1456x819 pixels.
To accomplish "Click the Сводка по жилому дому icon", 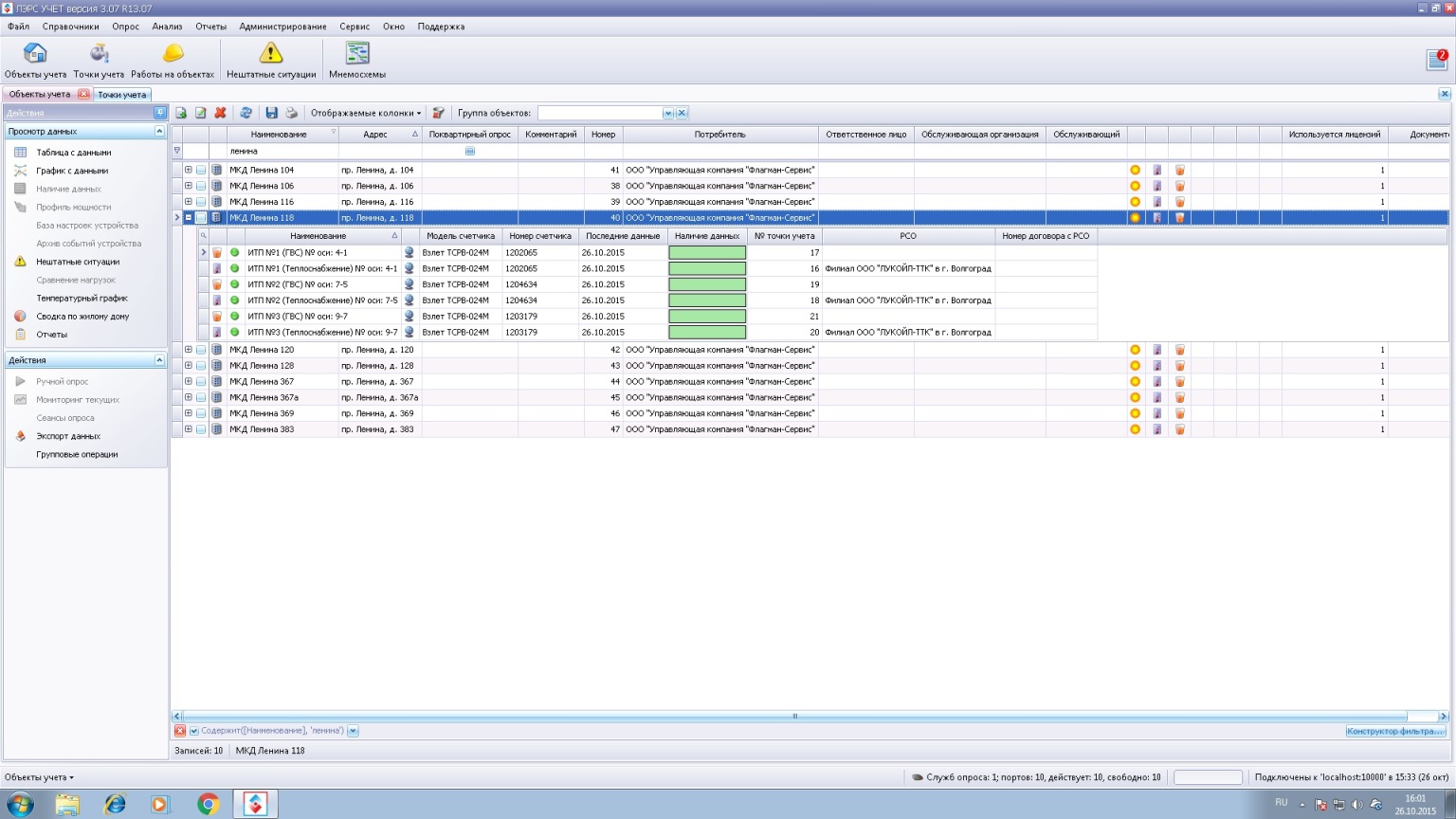I will click(20, 317).
